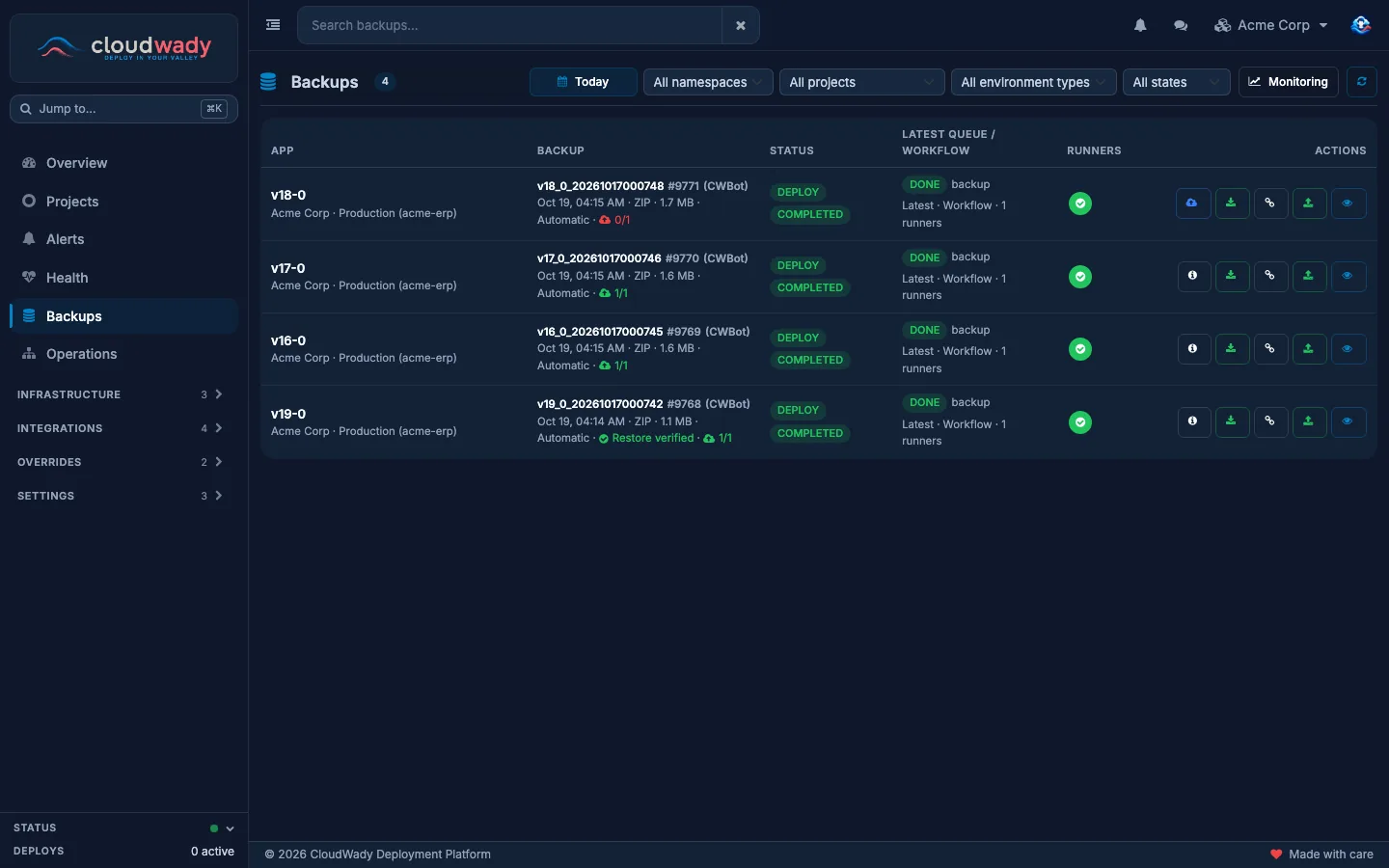1389x868 pixels.
Task: Open Health in sidebar
Action: pos(123,278)
